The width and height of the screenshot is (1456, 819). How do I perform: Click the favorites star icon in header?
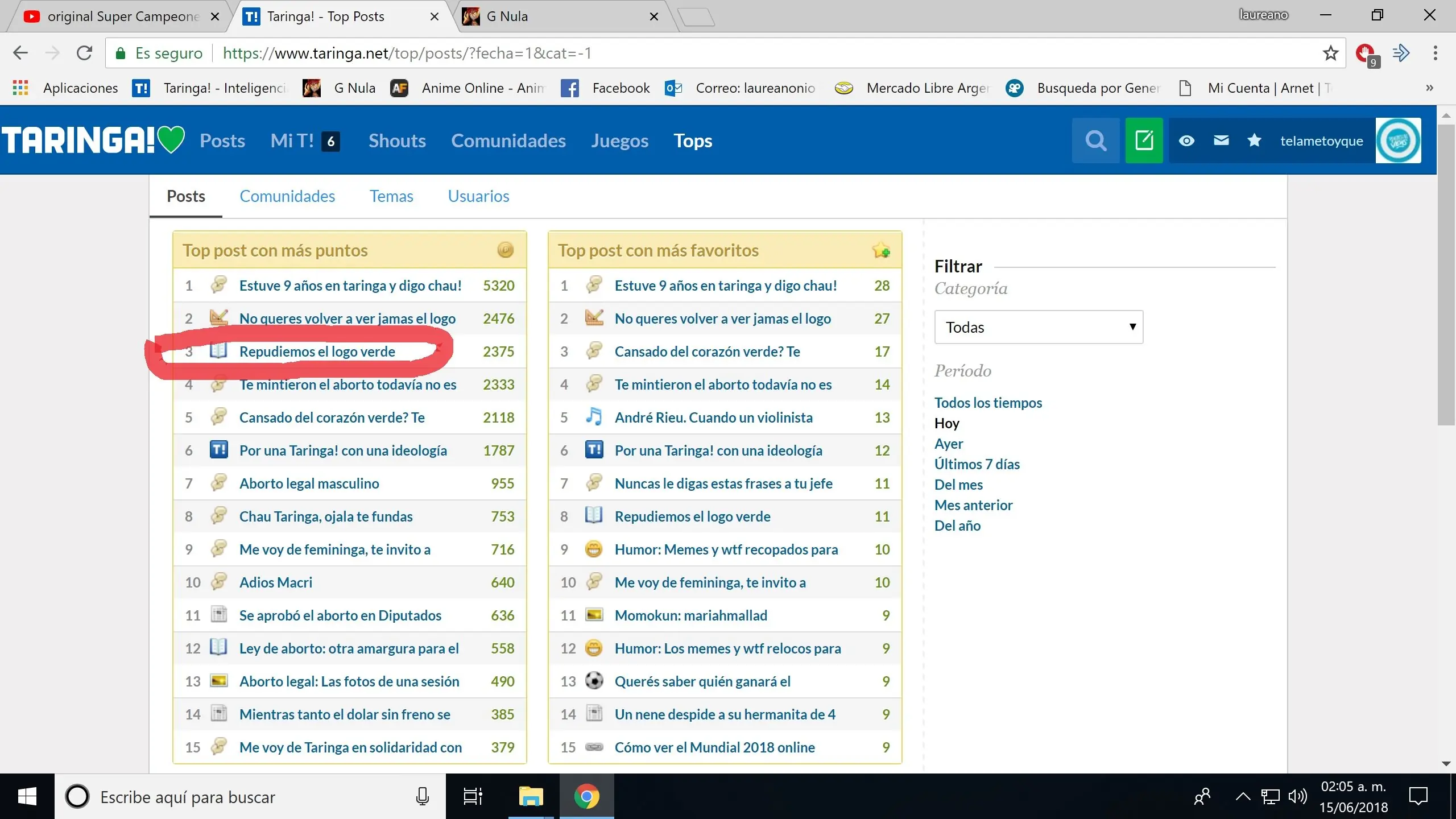(1254, 140)
